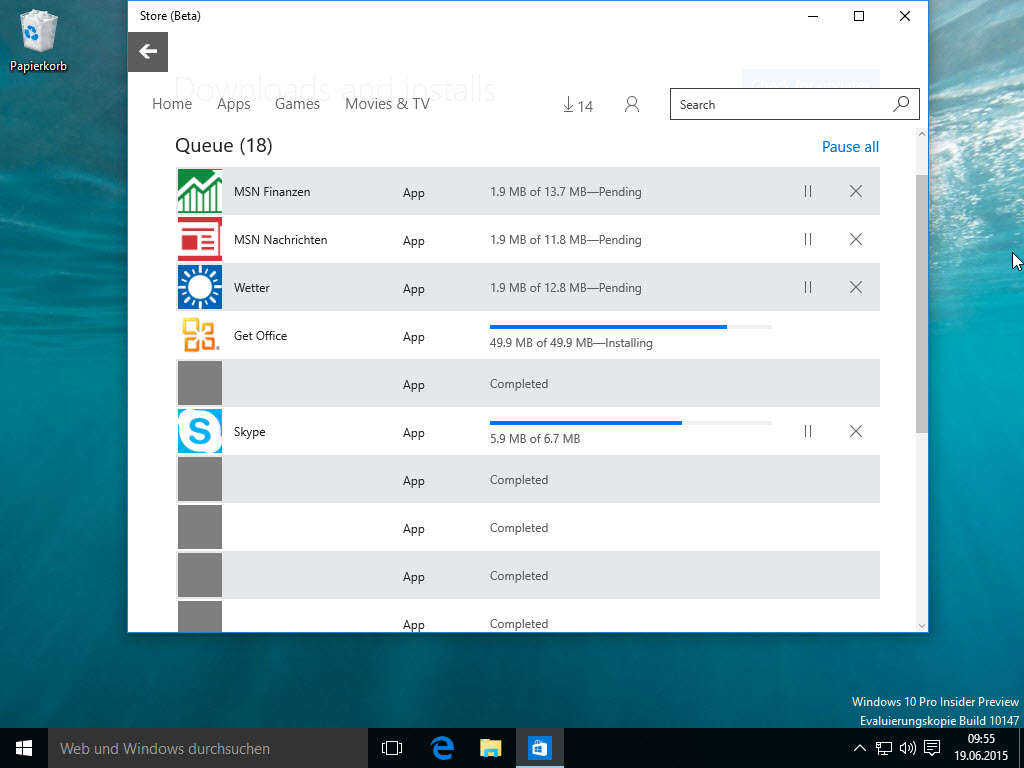This screenshot has height=768, width=1024.
Task: Open Task View in the taskbar
Action: (x=392, y=748)
